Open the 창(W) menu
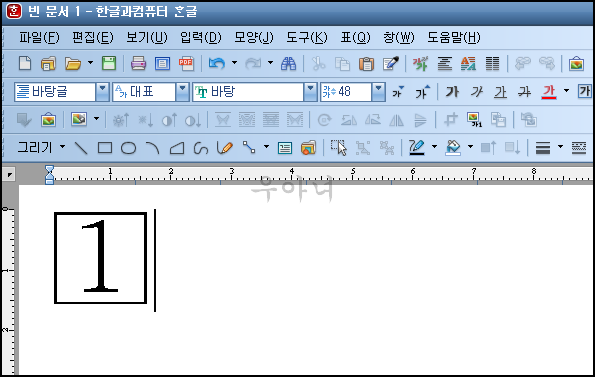 (x=399, y=37)
